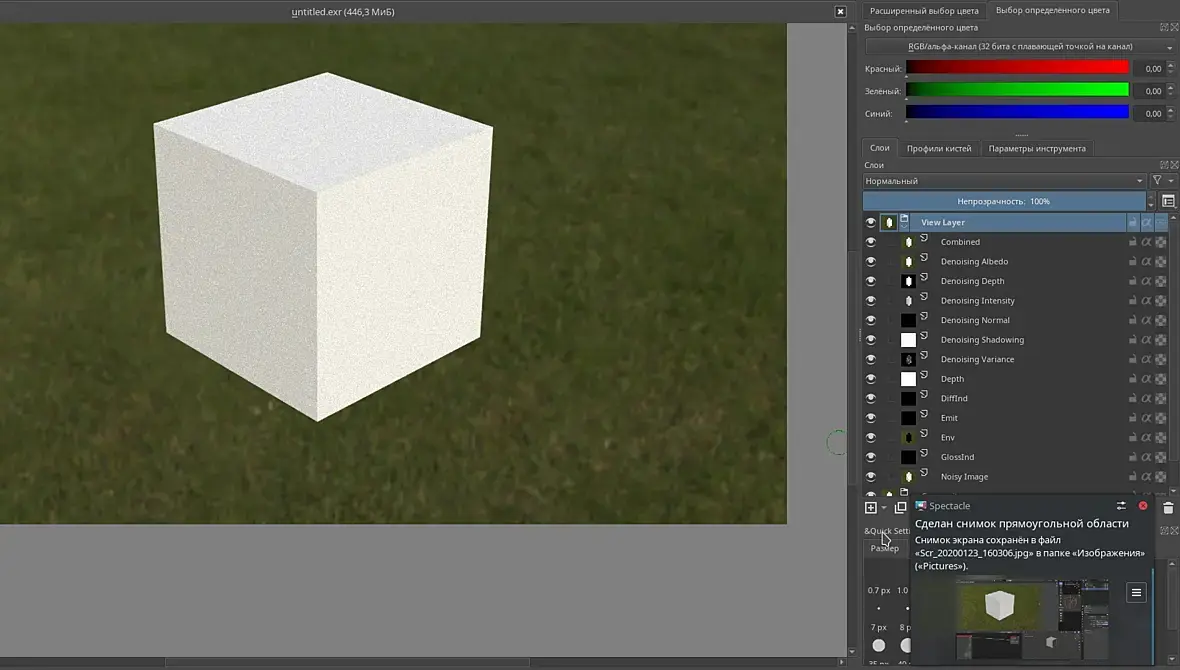Click the add new layer plus icon
Screen dimensions: 1180x670
tap(871, 508)
